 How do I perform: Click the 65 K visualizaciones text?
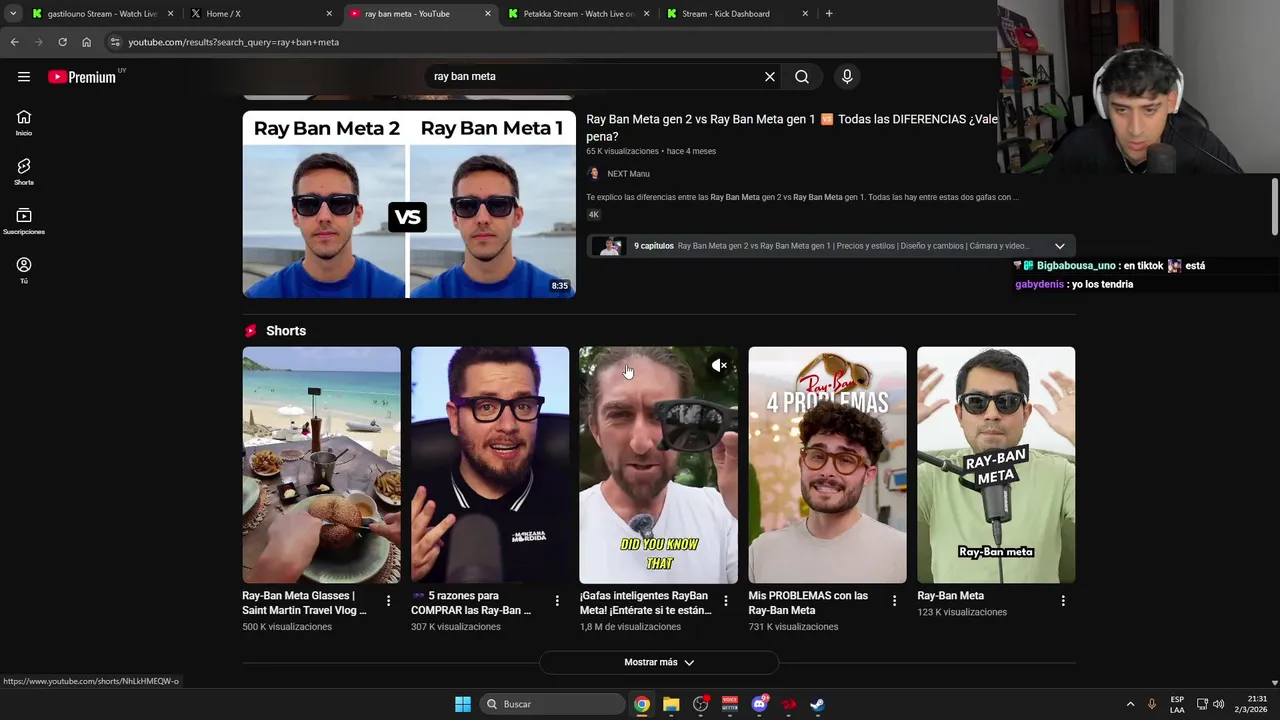[622, 151]
